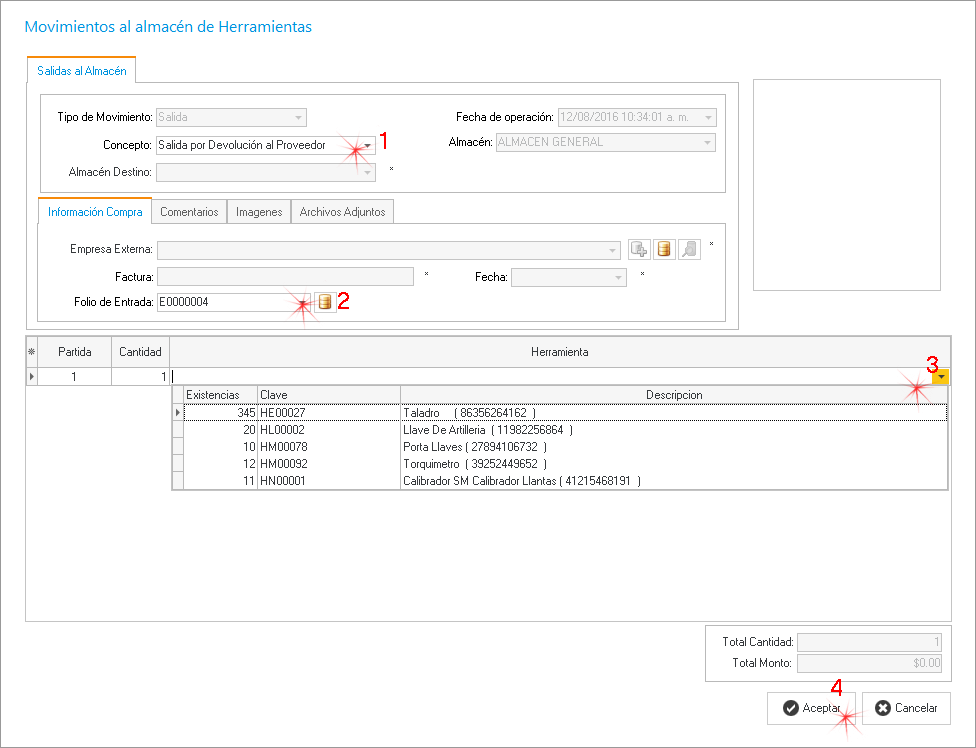Open the Empresa Externa combo box

(x=612, y=250)
